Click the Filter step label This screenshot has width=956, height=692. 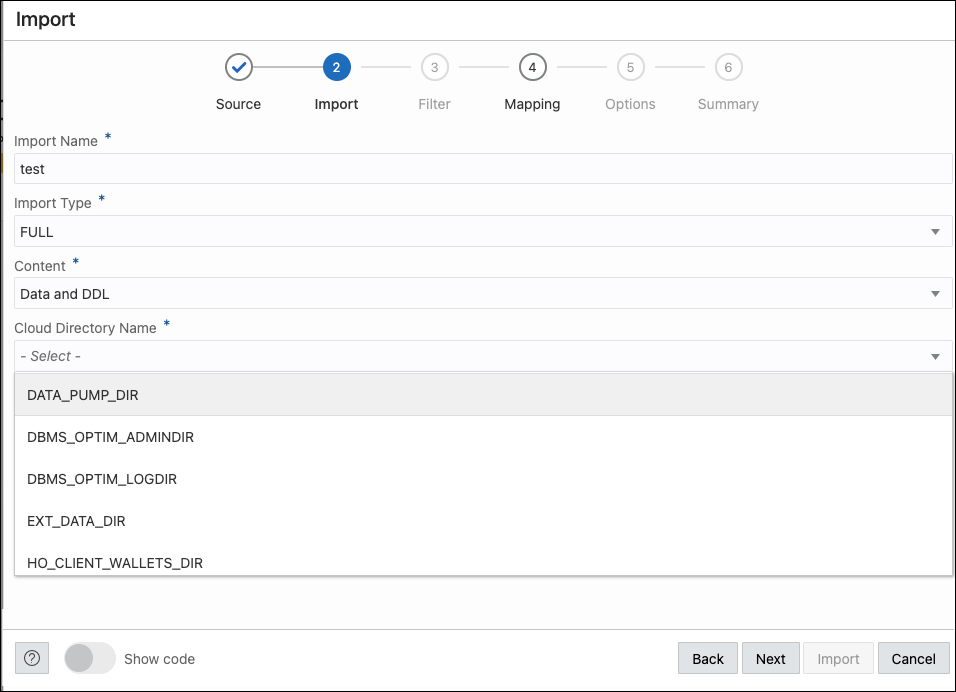[435, 104]
